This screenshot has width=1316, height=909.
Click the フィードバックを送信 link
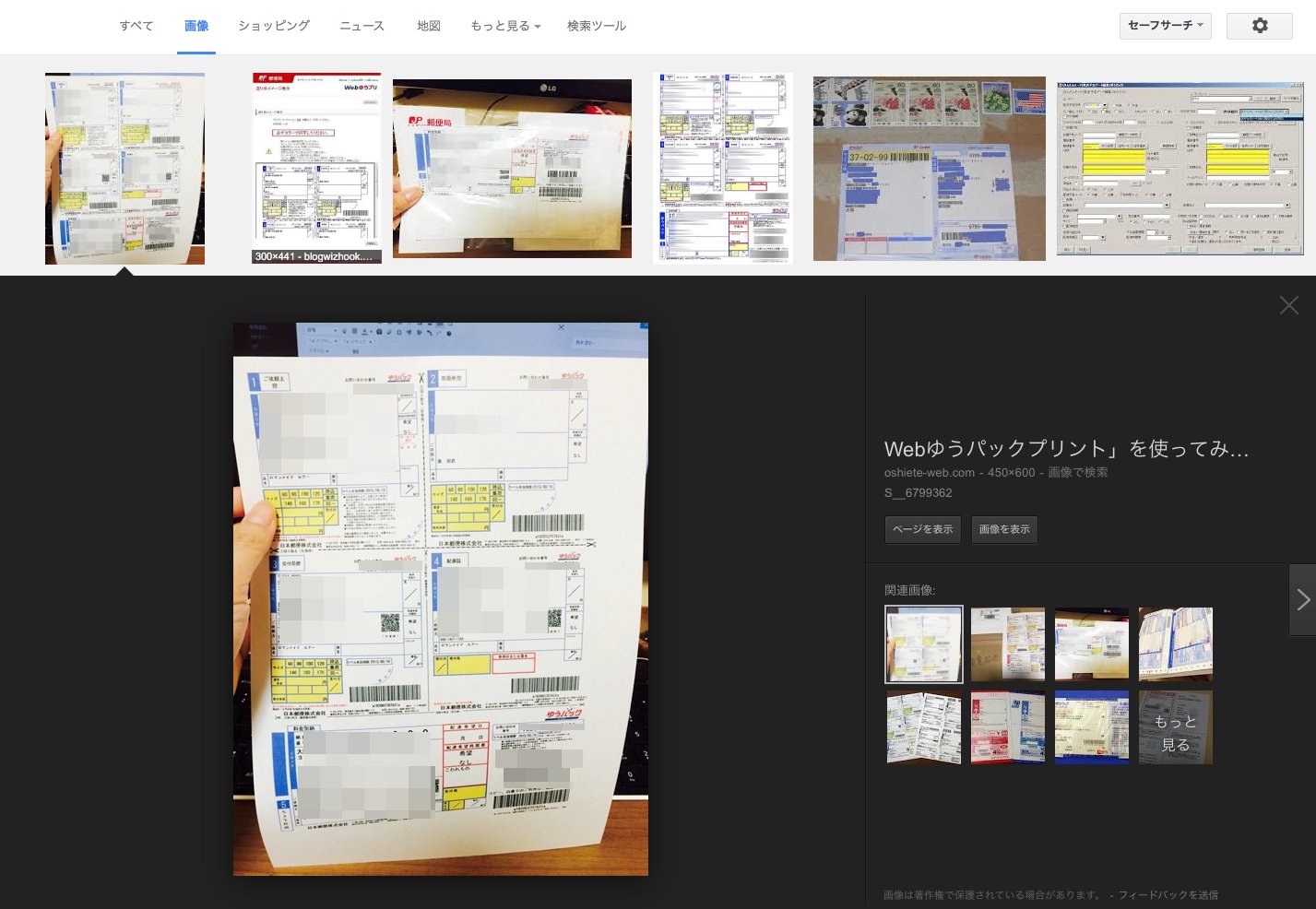(x=1168, y=895)
